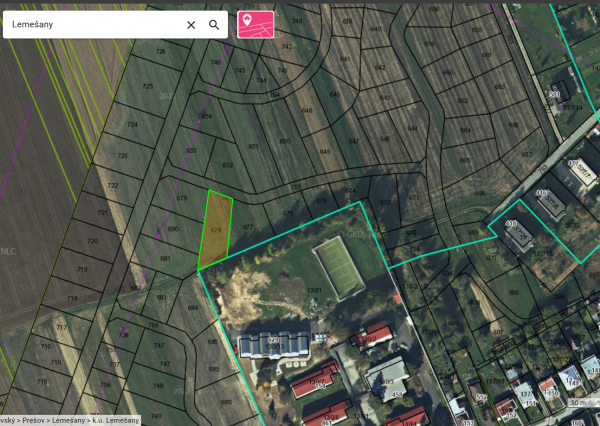The height and width of the screenshot is (426, 600).
Task: Select parcel 668 on the map
Action: click(x=479, y=193)
